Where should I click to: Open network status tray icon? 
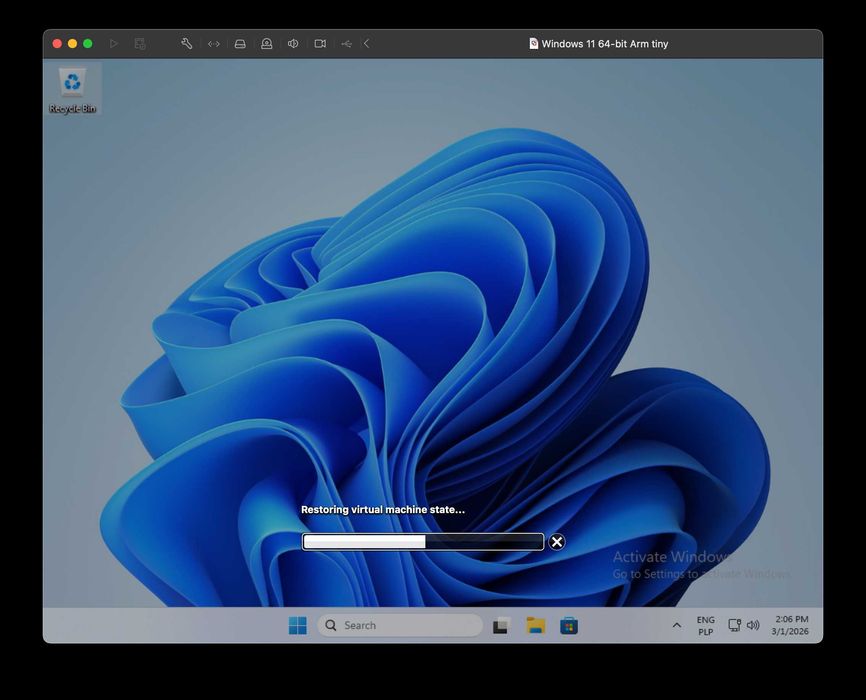[735, 625]
